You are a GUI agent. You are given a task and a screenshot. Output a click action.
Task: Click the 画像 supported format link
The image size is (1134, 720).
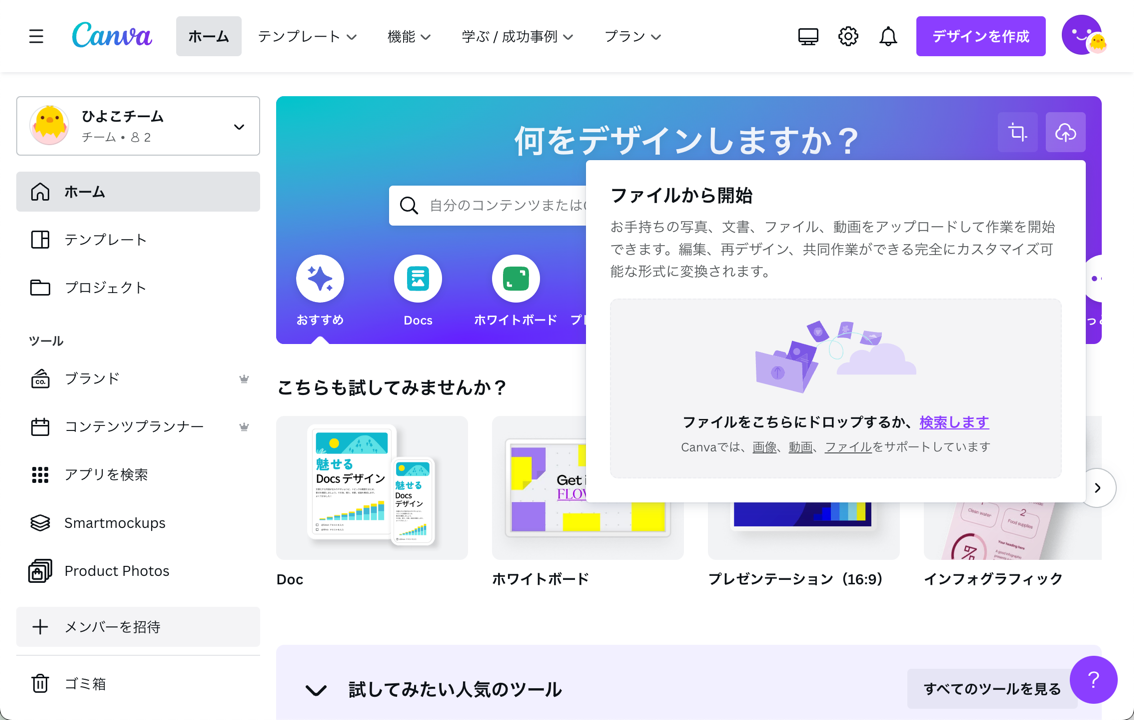click(x=764, y=447)
